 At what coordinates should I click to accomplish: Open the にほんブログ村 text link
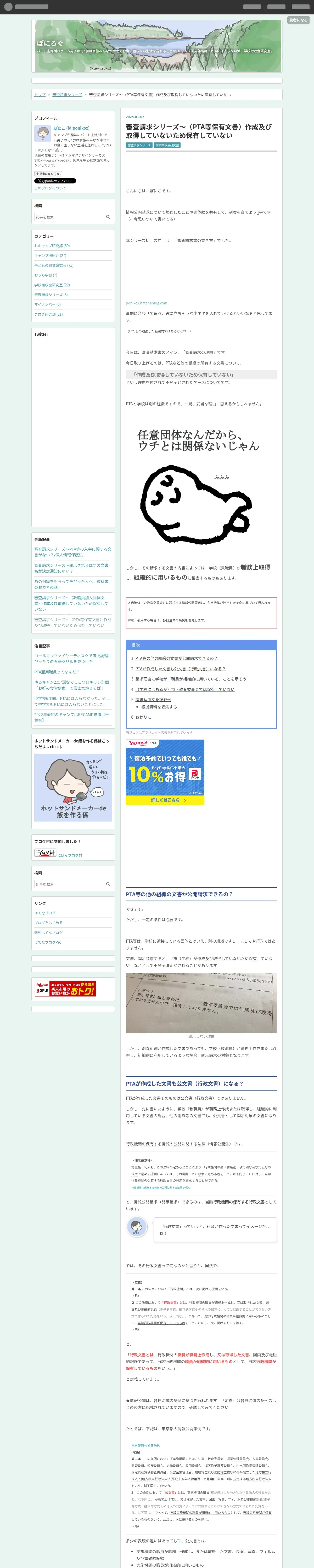70,855
